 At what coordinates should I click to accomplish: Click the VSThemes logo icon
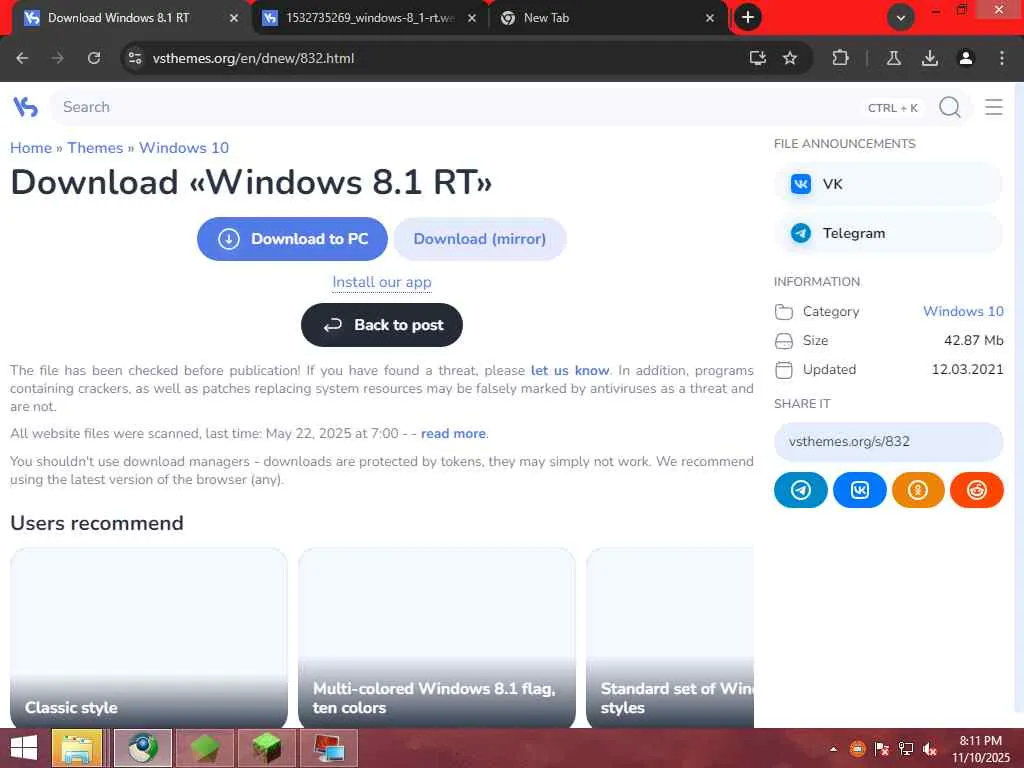25,106
